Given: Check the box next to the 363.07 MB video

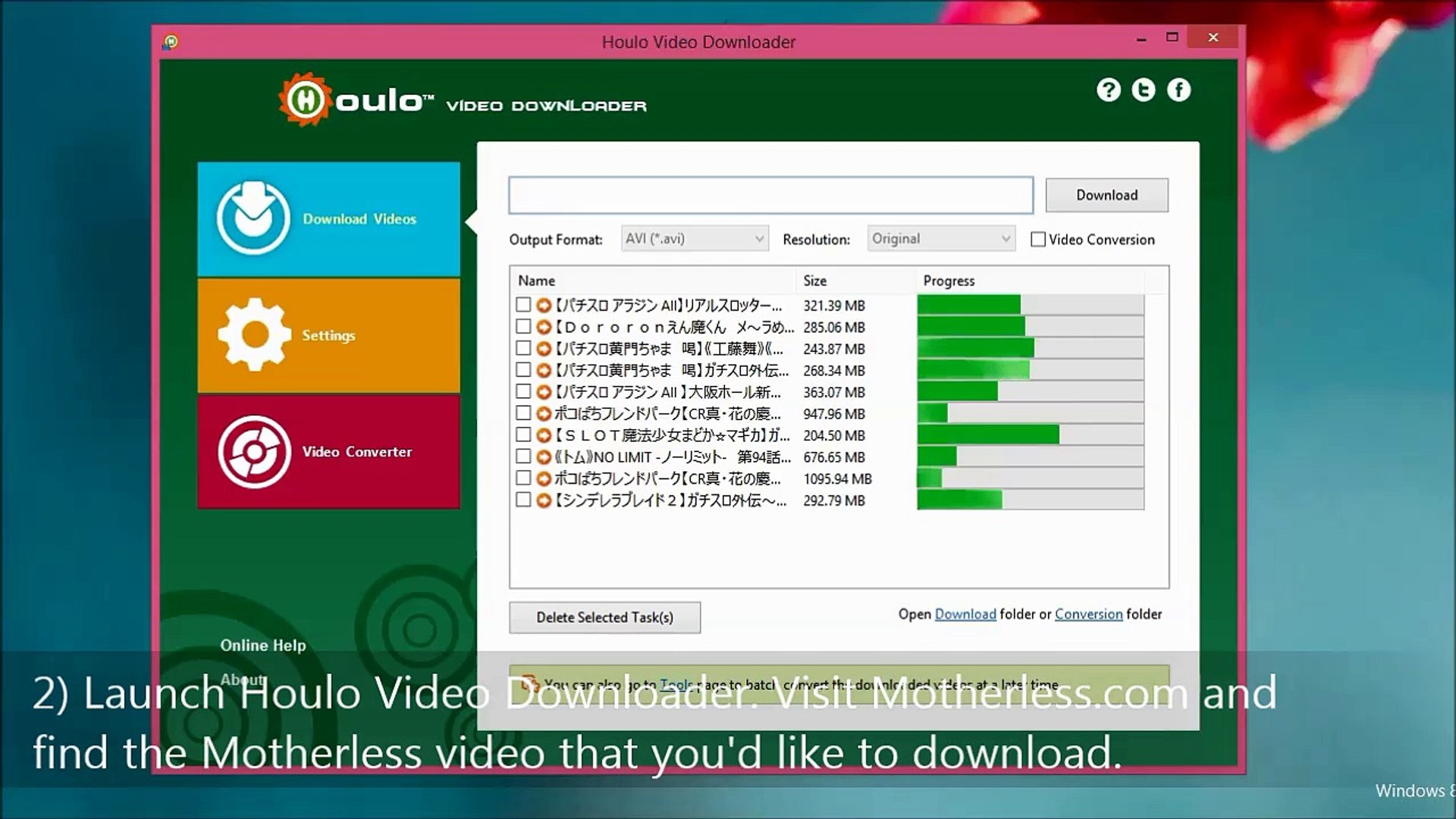Looking at the screenshot, I should point(523,391).
